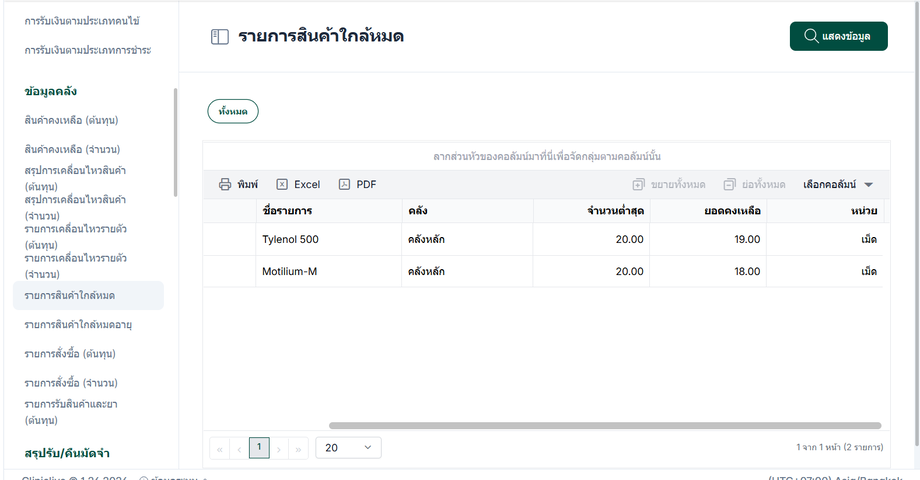Viewport: 920px width, 480px height.
Task: Export the table with the Excel button
Action: pyautogui.click(x=298, y=184)
